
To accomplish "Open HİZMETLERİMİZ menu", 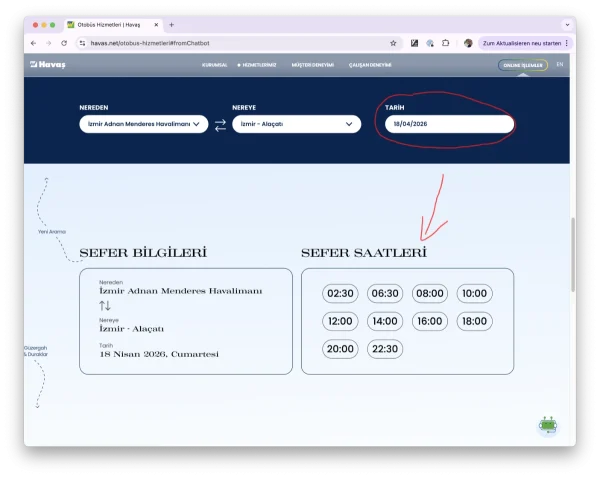I will 259,65.
